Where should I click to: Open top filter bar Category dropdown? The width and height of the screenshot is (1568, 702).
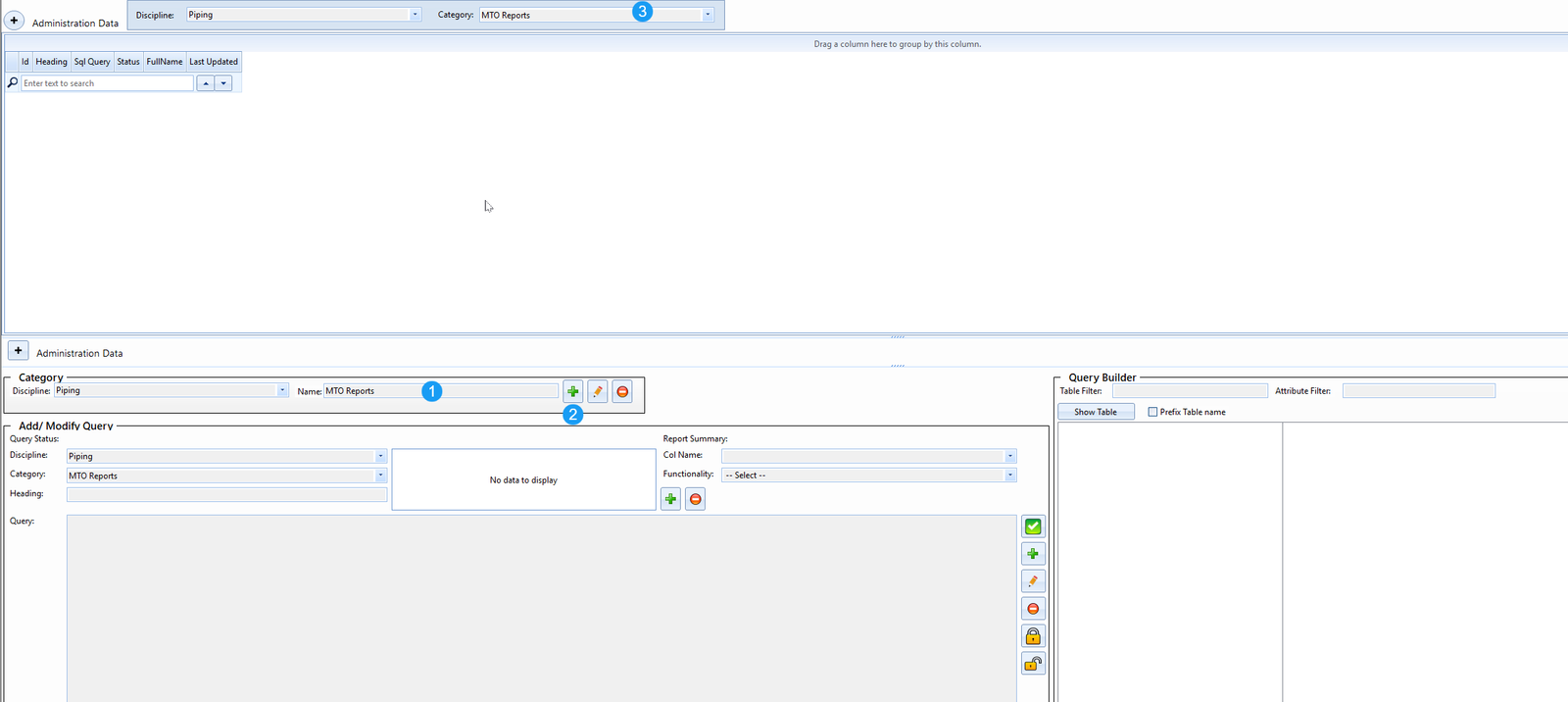tap(707, 15)
